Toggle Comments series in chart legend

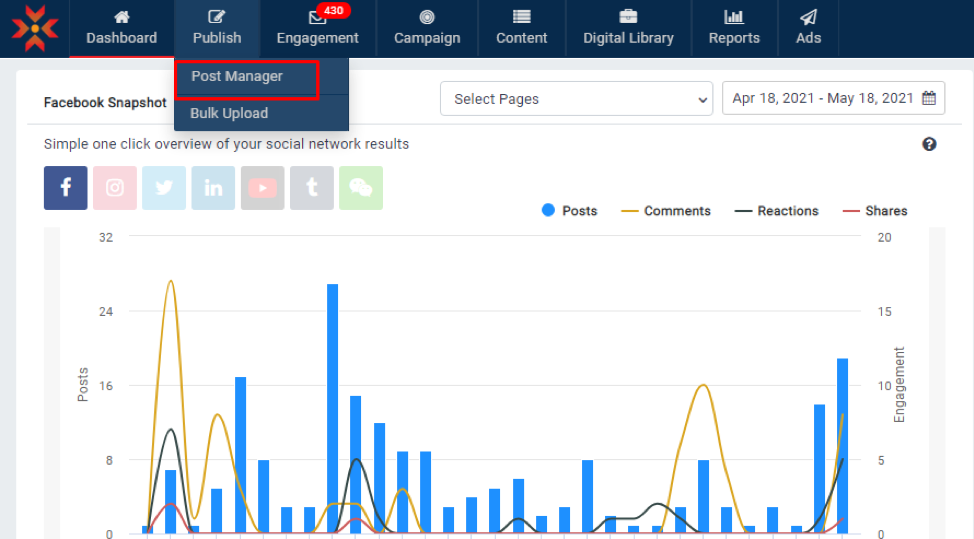(666, 211)
